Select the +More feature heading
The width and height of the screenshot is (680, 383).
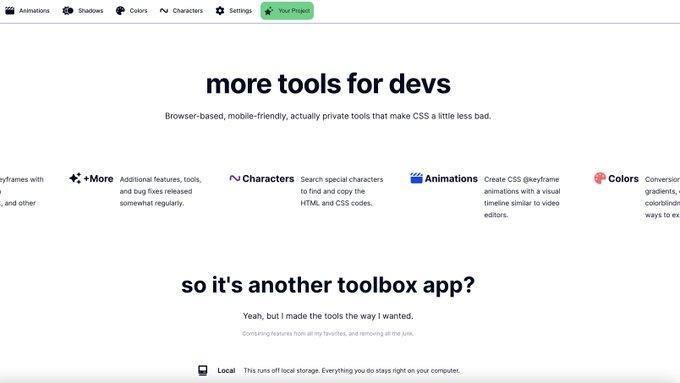[x=98, y=179]
